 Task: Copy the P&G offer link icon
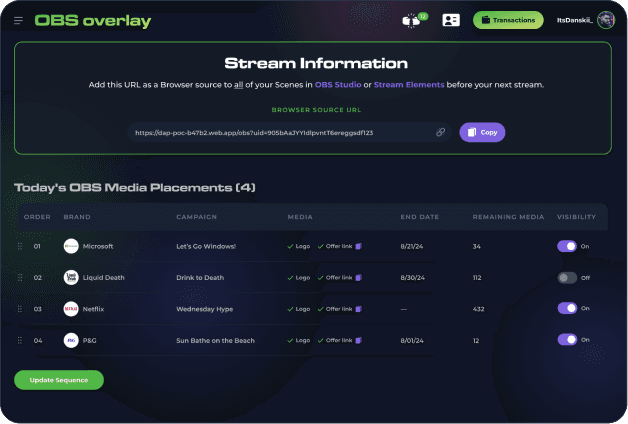[359, 340]
